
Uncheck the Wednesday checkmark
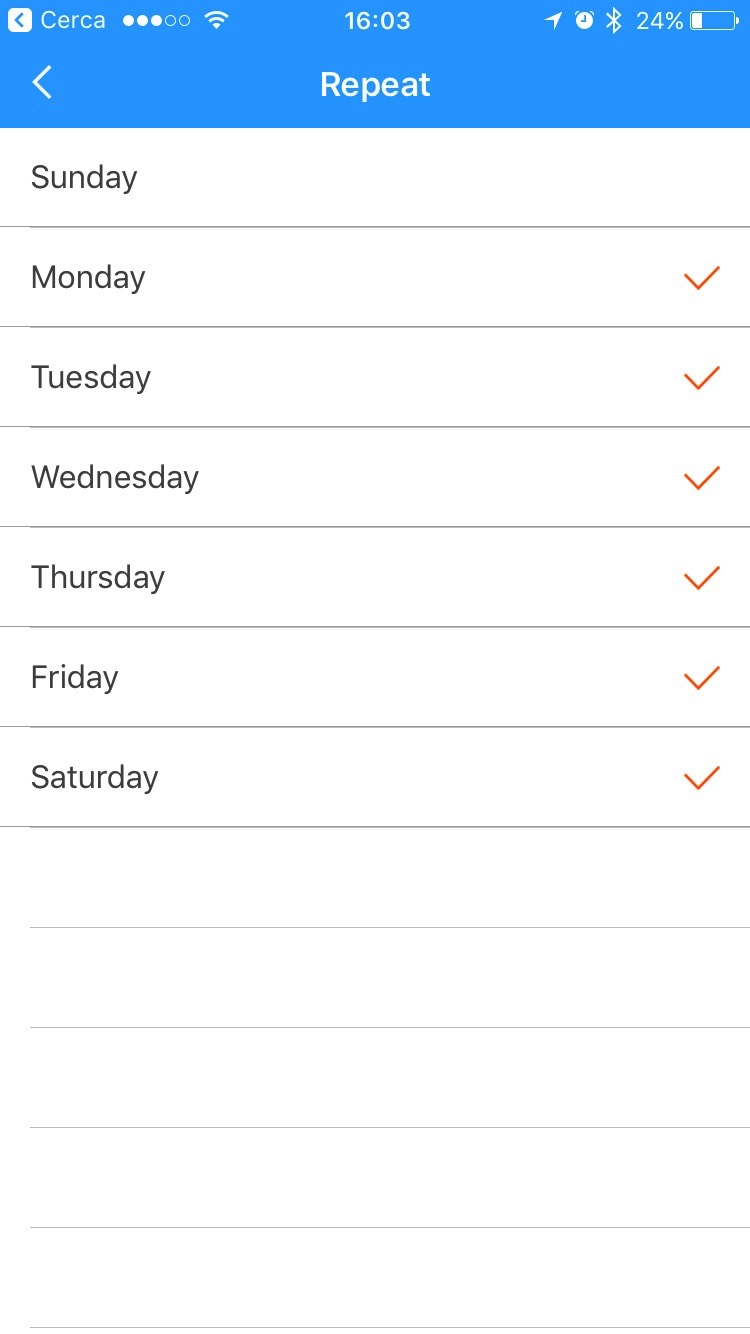701,478
